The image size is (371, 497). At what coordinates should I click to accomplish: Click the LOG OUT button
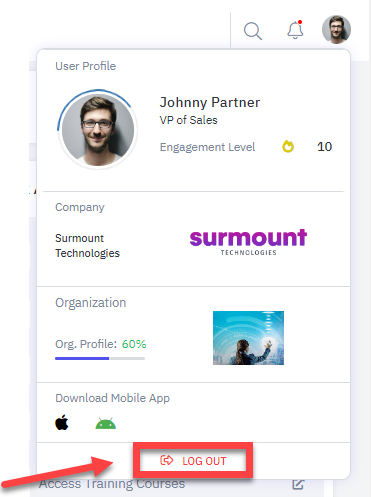(x=193, y=461)
